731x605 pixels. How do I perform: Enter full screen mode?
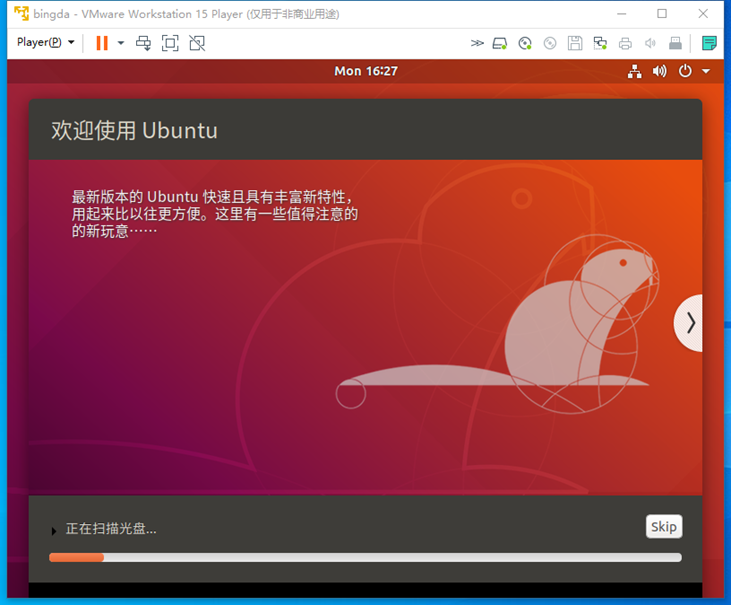pos(170,43)
